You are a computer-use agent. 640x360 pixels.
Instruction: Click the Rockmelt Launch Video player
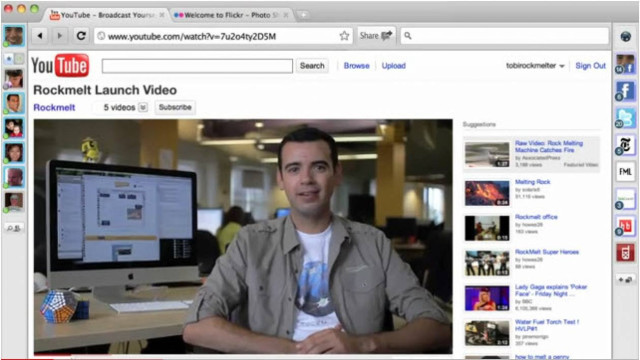tap(243, 236)
